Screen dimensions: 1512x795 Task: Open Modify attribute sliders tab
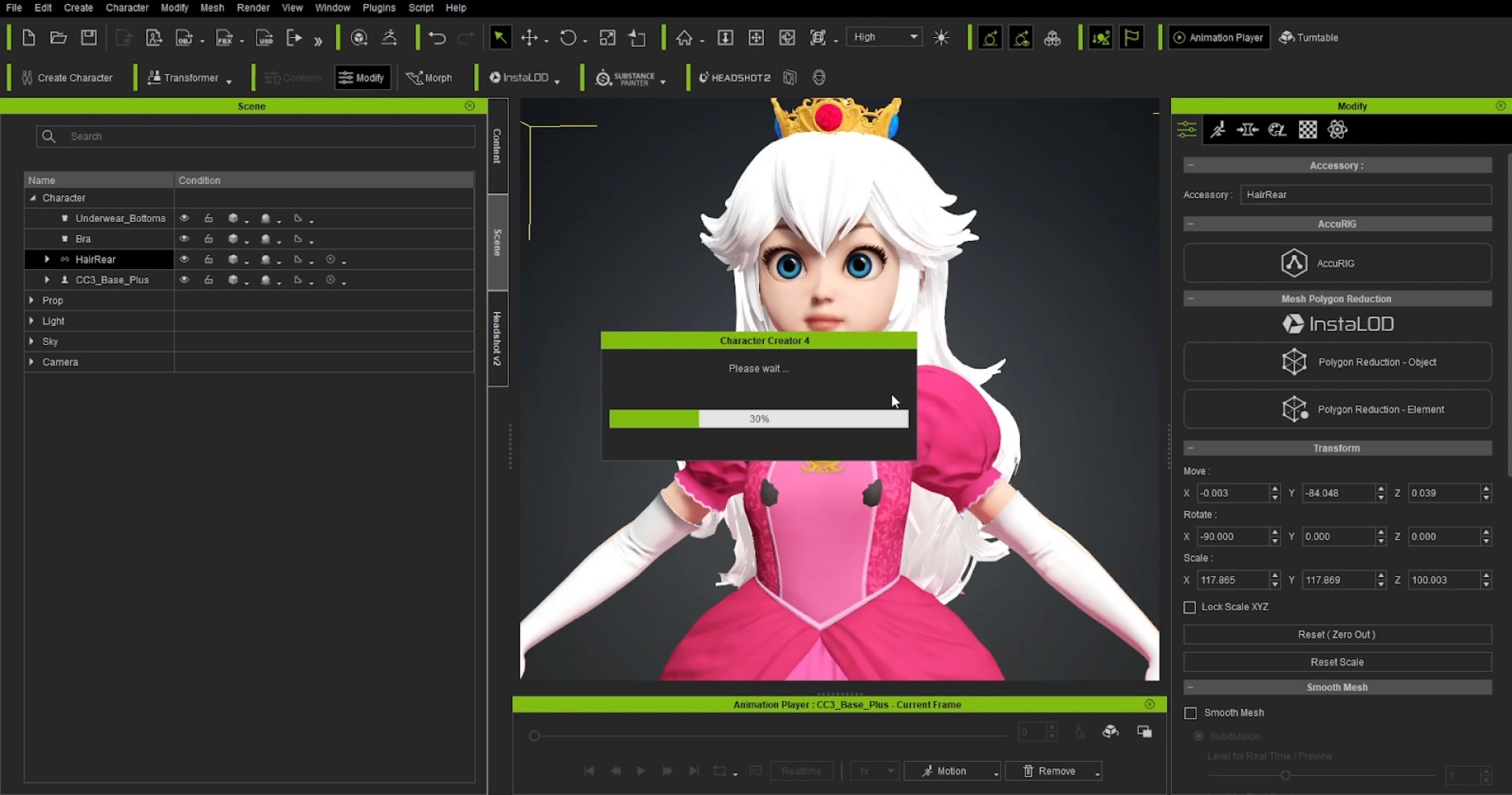coord(1187,130)
